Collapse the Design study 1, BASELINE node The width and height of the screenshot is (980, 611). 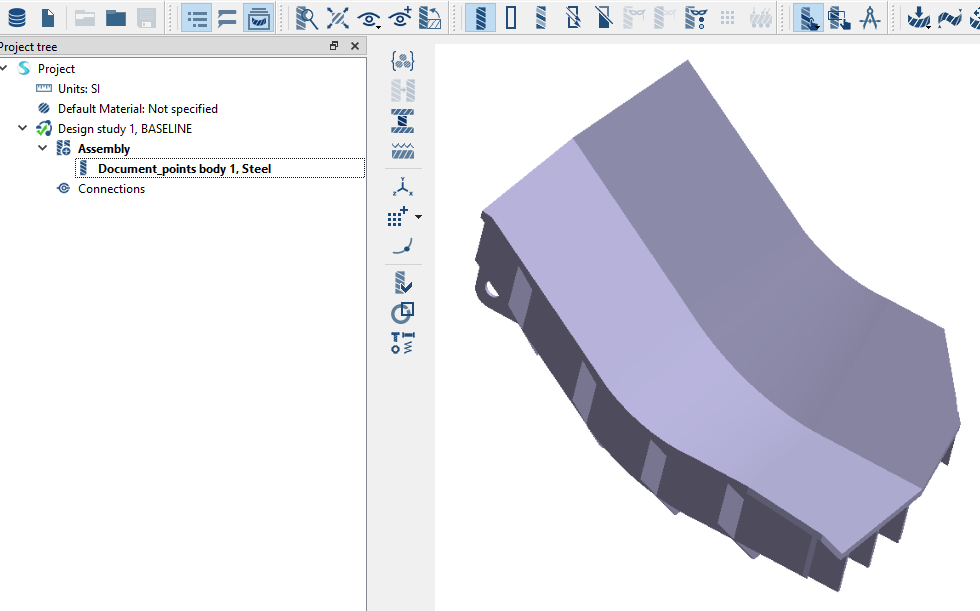(x=22, y=129)
